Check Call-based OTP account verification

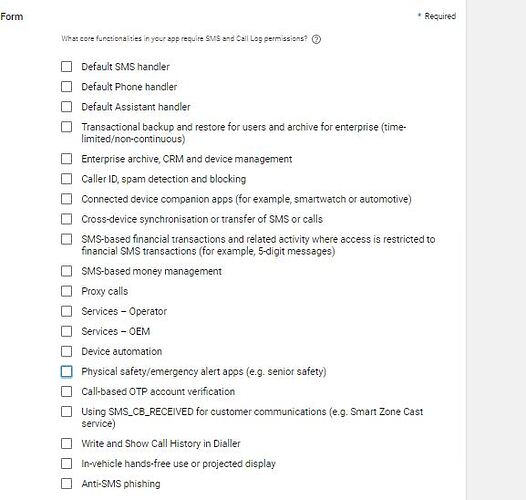coord(66,392)
